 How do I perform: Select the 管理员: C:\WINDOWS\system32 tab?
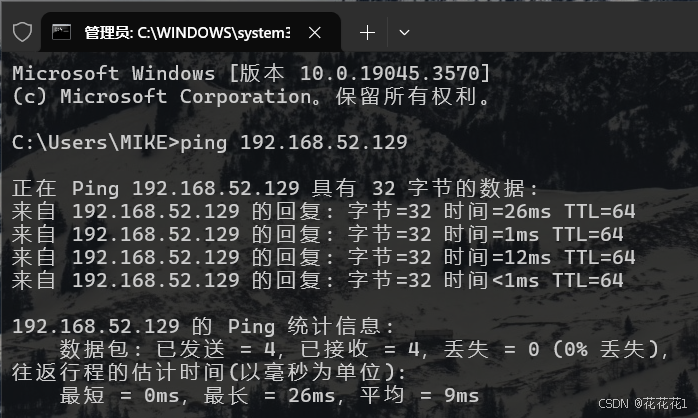click(191, 32)
